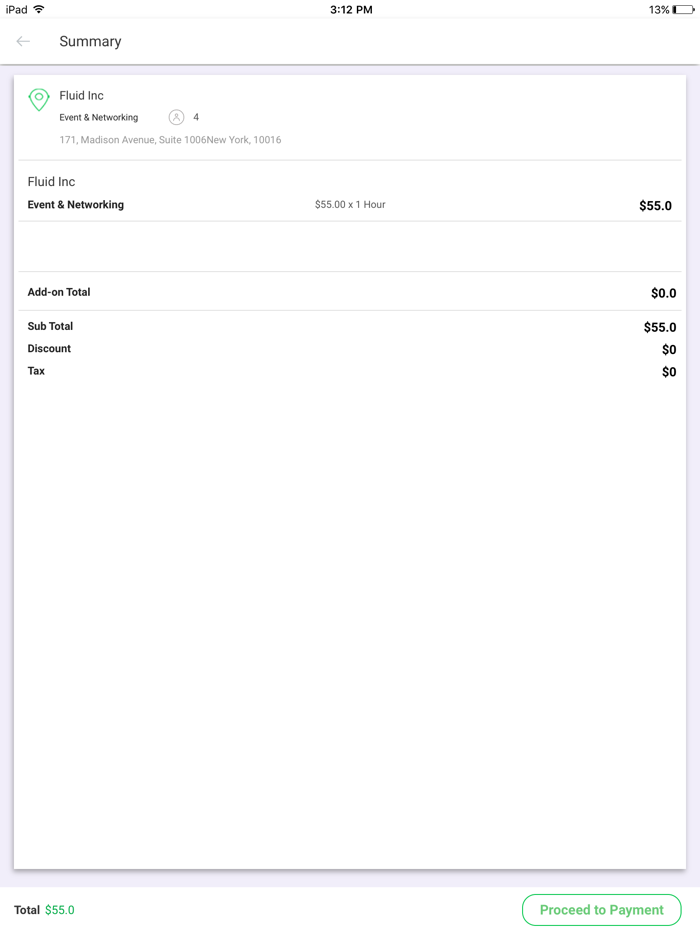Screen dimensions: 700x933
Task: Tap the Summary page title
Action: [90, 41]
